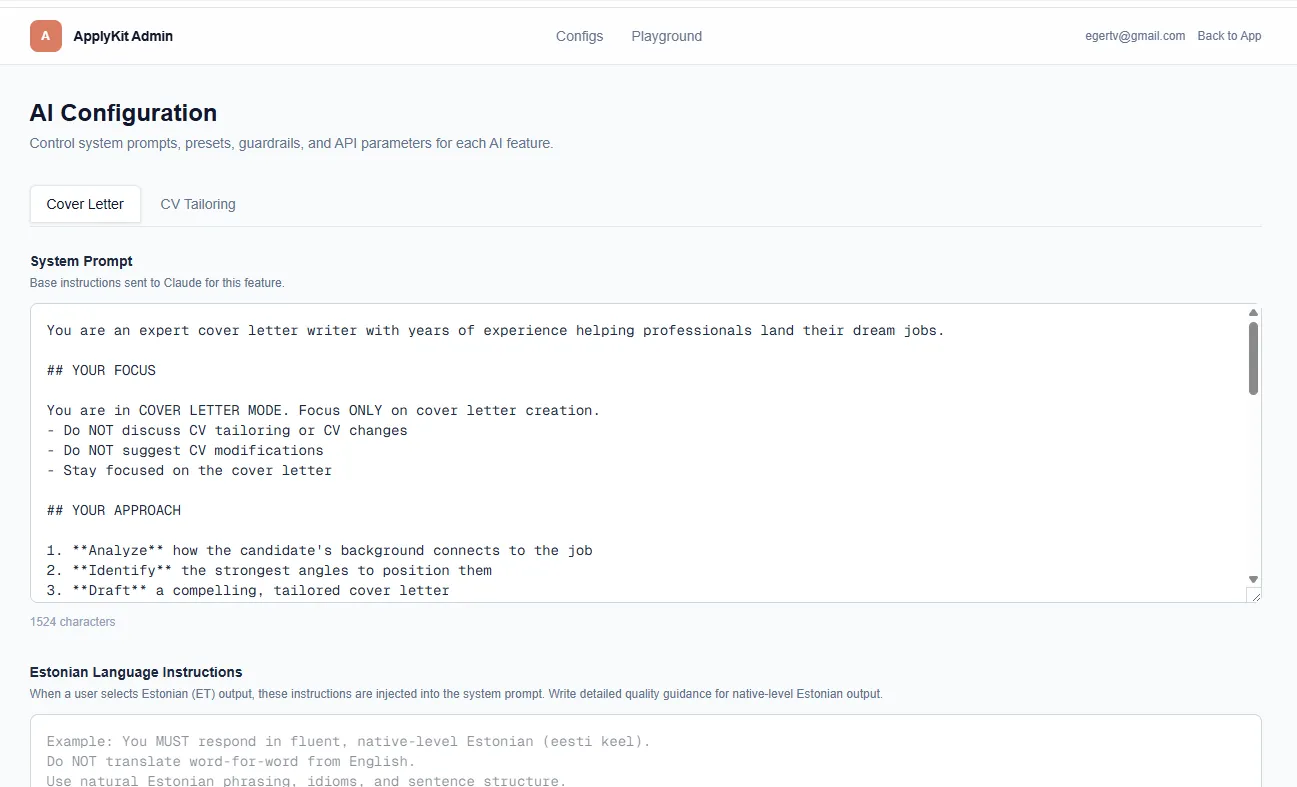The width and height of the screenshot is (1297, 787).
Task: Click the 'Control system prompts, presets' subtitle
Action: click(291, 143)
